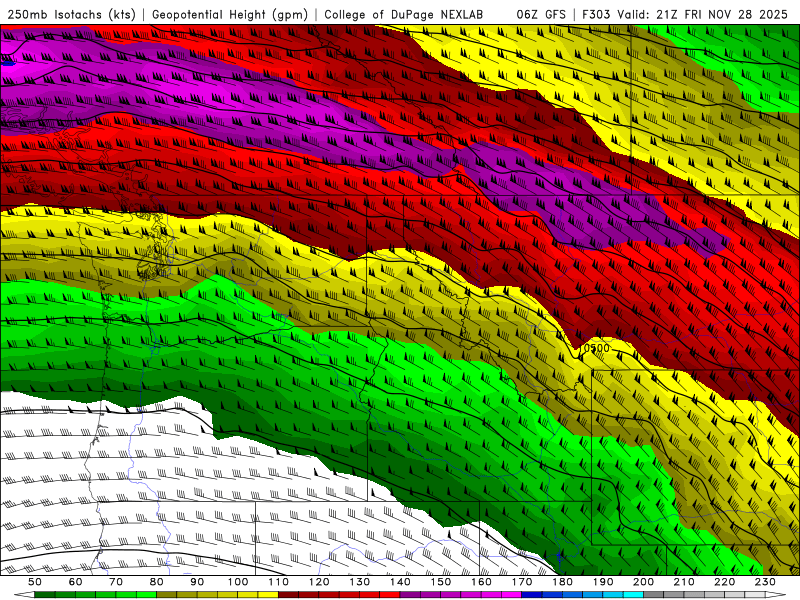This screenshot has width=800, height=600.
Task: Click the color bar's left arrow end
Action: (x=23, y=595)
